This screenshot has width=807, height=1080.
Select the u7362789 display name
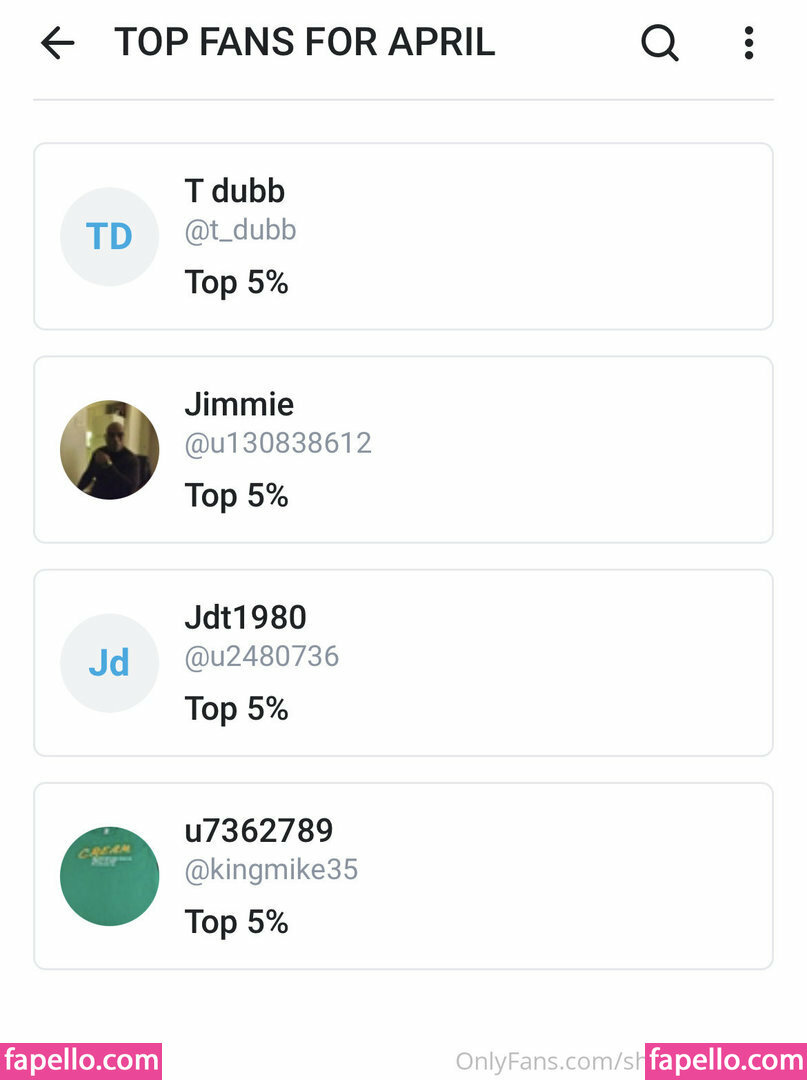click(x=259, y=831)
